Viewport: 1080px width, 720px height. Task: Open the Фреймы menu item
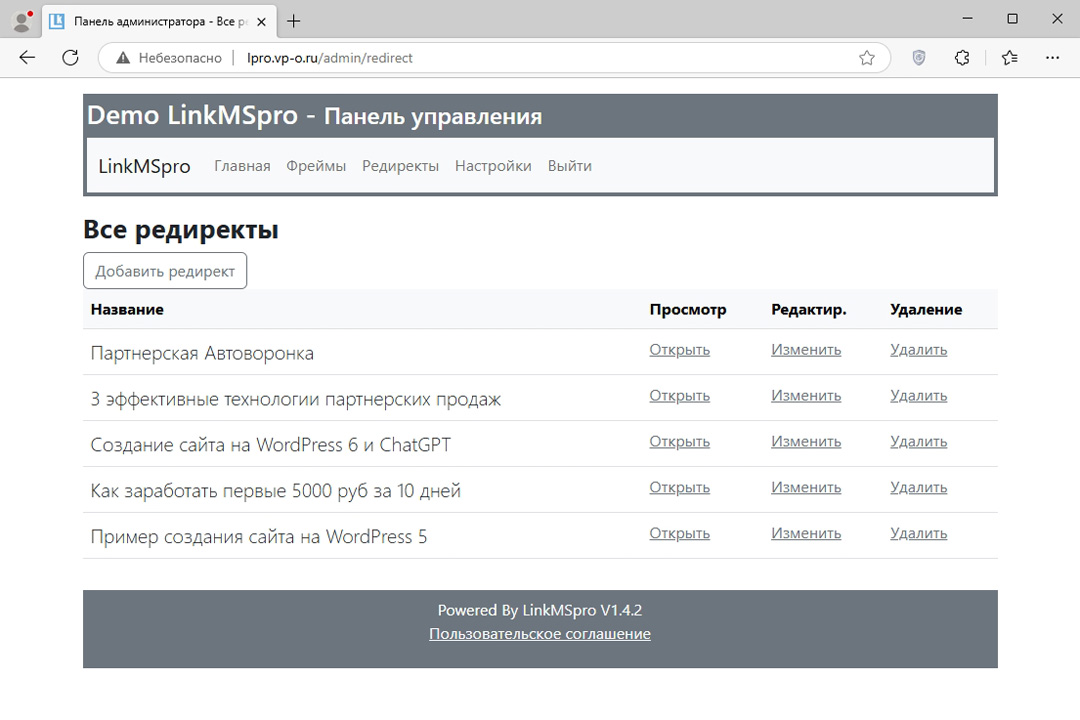pos(316,166)
